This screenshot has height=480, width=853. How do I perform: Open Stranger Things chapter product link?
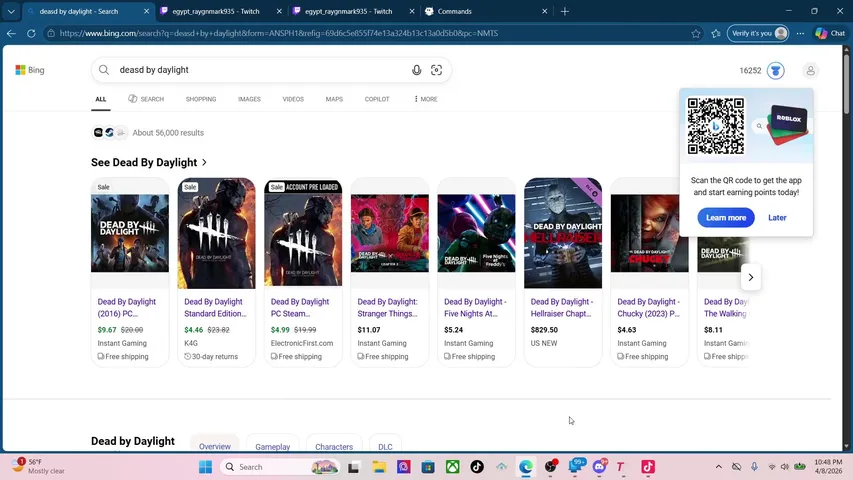(x=387, y=307)
